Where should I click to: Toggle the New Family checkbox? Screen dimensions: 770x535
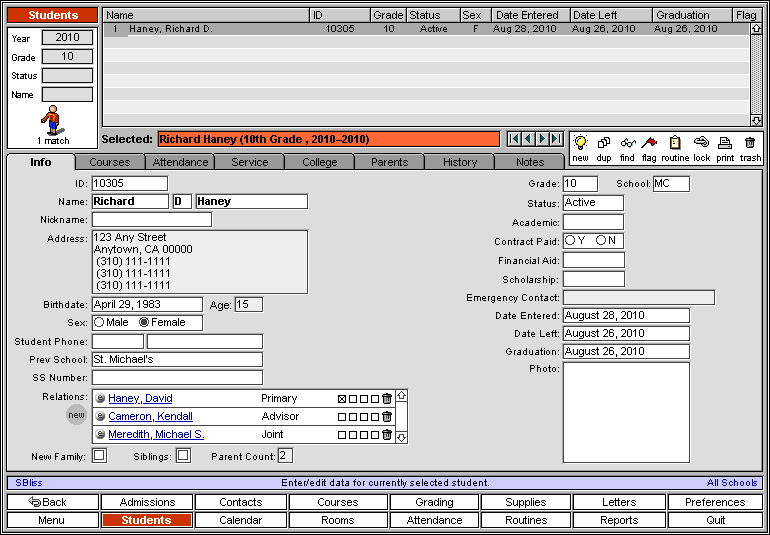[99, 455]
